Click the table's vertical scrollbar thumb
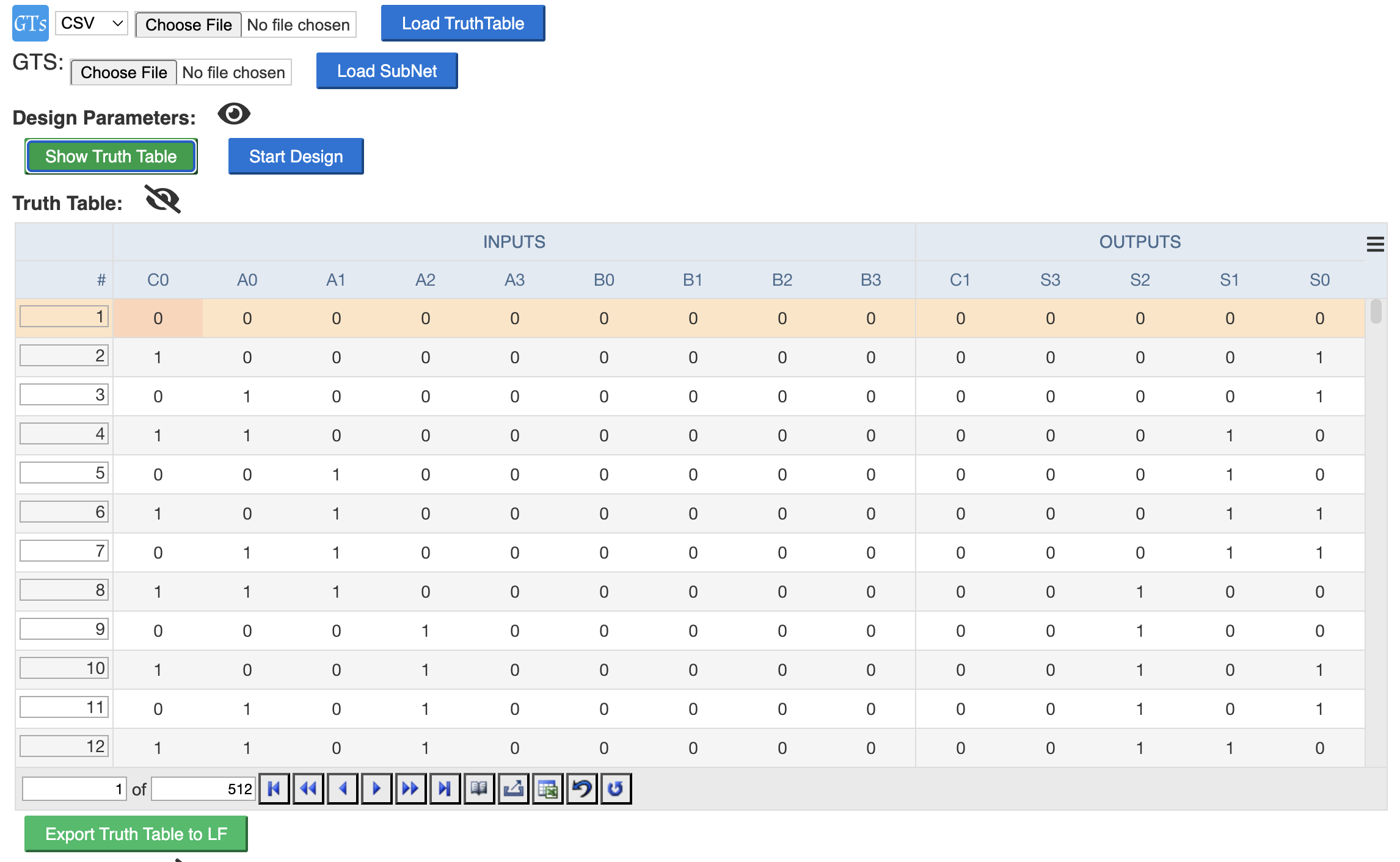The image size is (1400, 862). click(x=1376, y=311)
